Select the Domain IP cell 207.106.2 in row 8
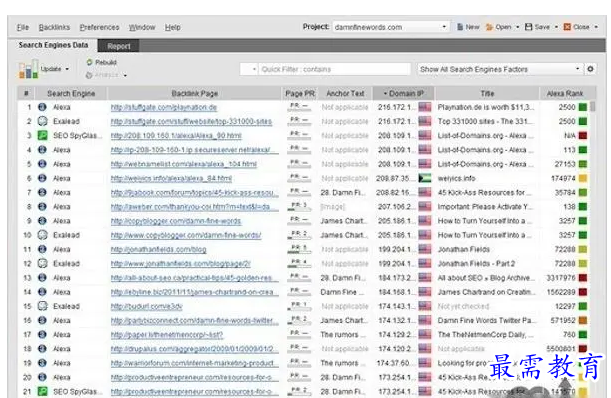Image resolution: width=611 pixels, height=398 pixels. pyautogui.click(x=396, y=207)
